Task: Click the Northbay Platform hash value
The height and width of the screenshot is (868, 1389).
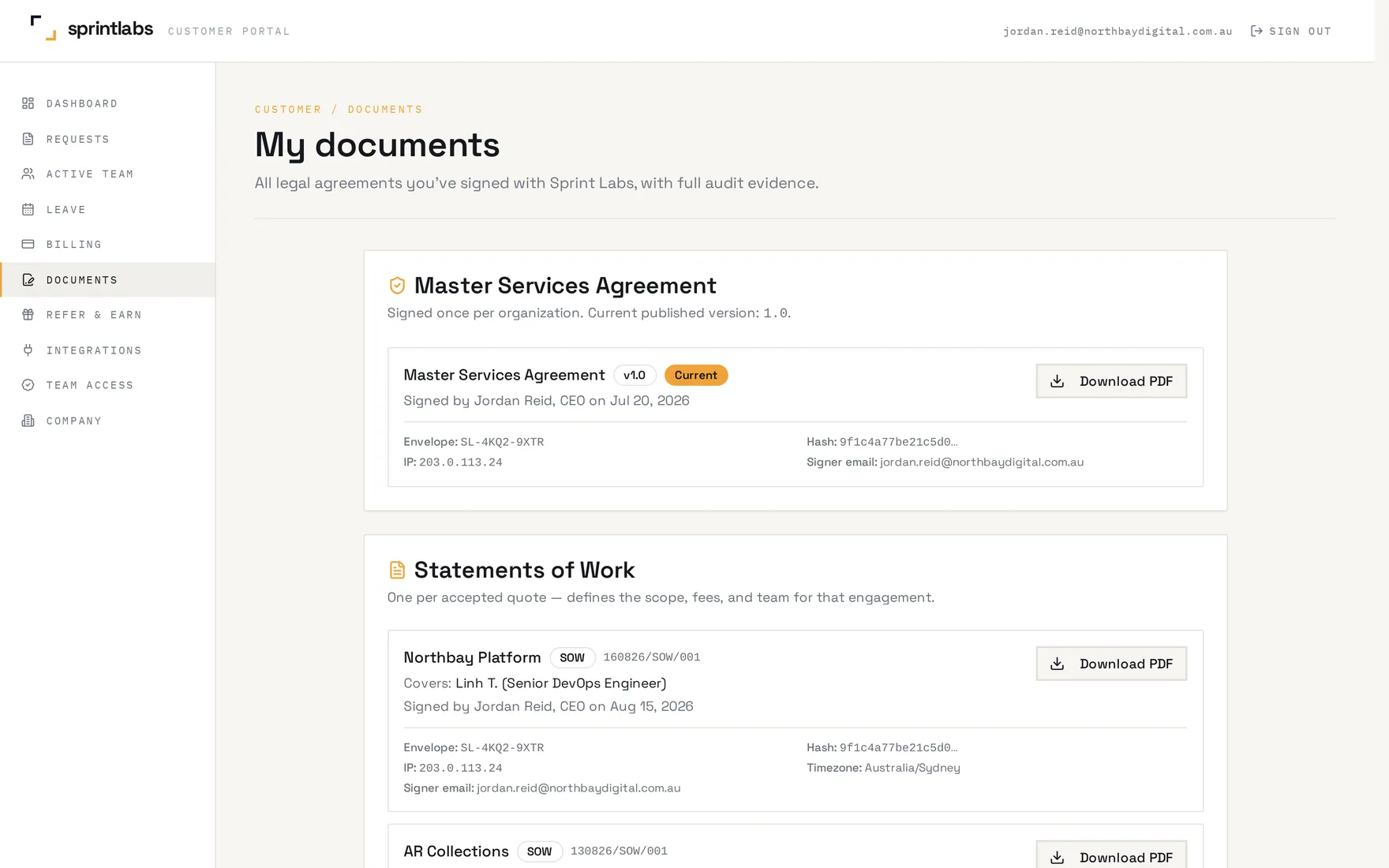Action: pos(898,747)
